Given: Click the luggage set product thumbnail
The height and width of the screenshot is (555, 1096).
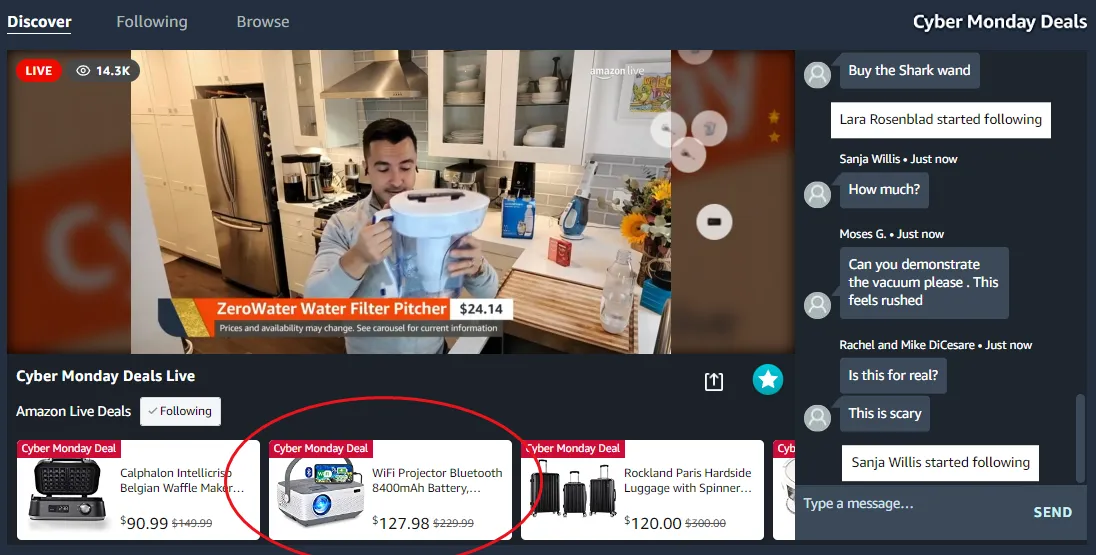Looking at the screenshot, I should (x=571, y=493).
